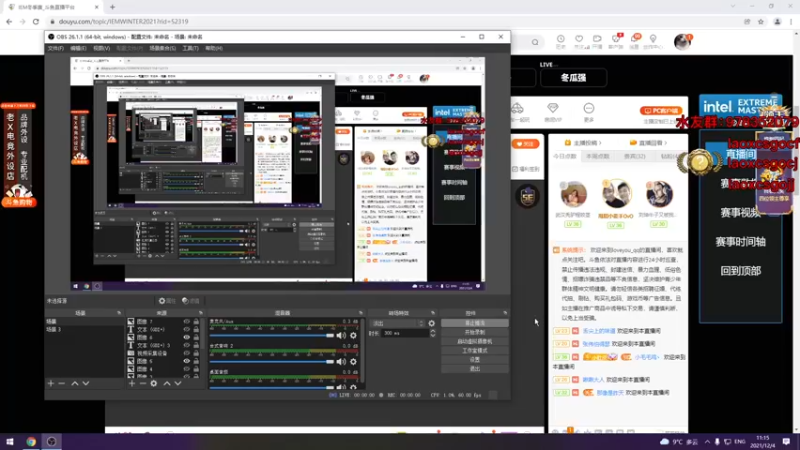Click 退出 button in OBS controls
Viewport: 800px width, 450px height.
(474, 368)
